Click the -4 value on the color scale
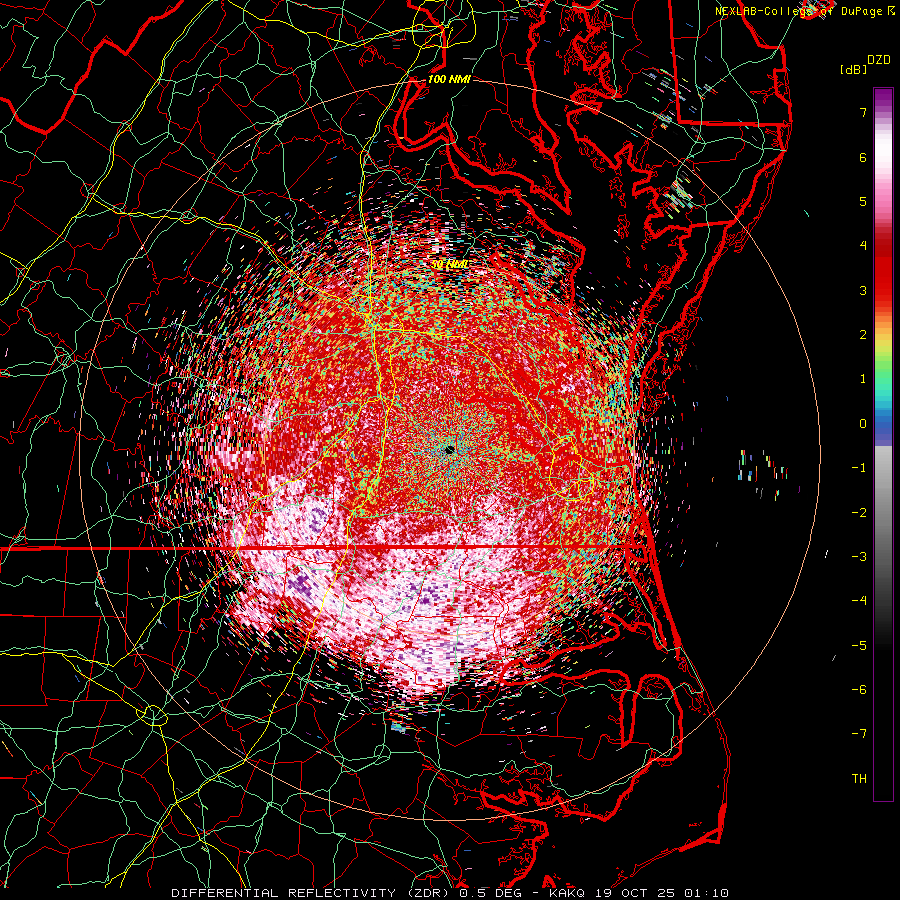 click(x=859, y=600)
